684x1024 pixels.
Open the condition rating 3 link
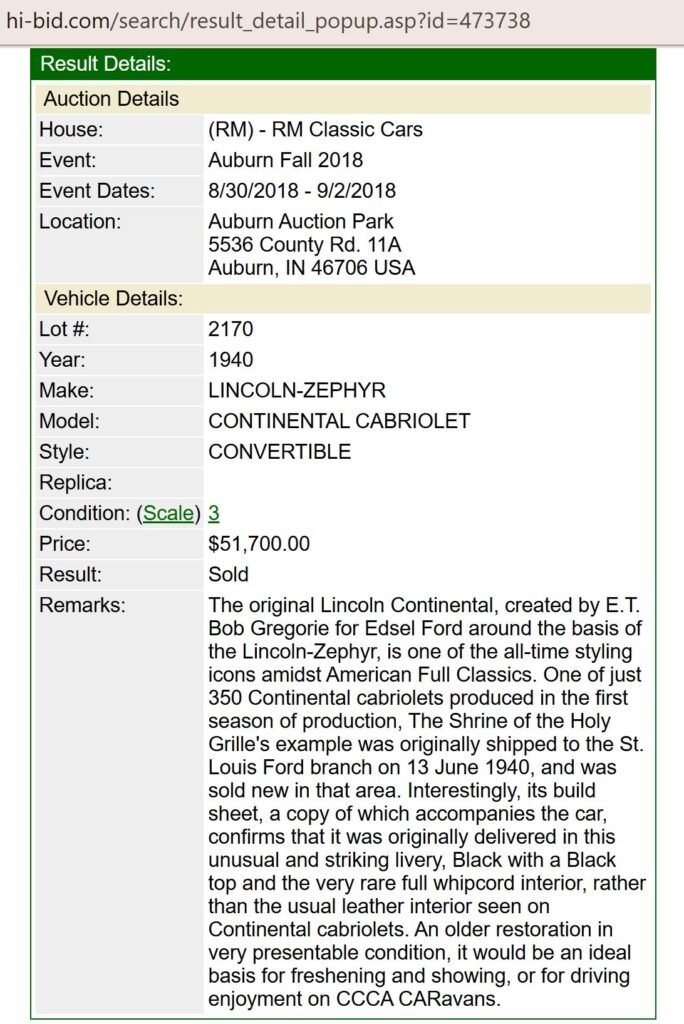(x=214, y=514)
